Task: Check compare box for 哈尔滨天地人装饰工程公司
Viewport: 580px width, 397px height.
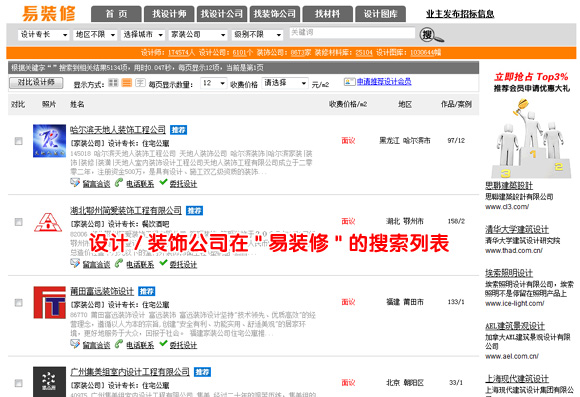Action: [x=18, y=141]
